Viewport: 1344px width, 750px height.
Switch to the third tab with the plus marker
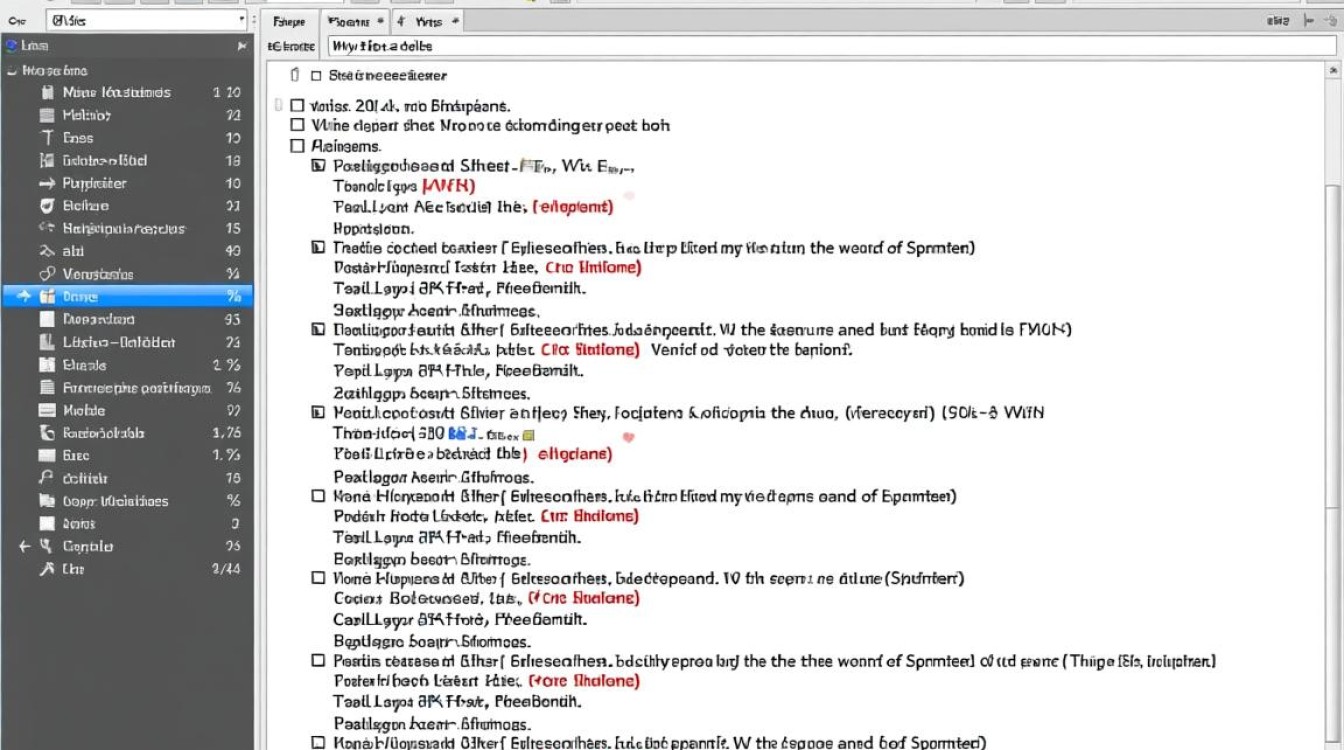[427, 20]
